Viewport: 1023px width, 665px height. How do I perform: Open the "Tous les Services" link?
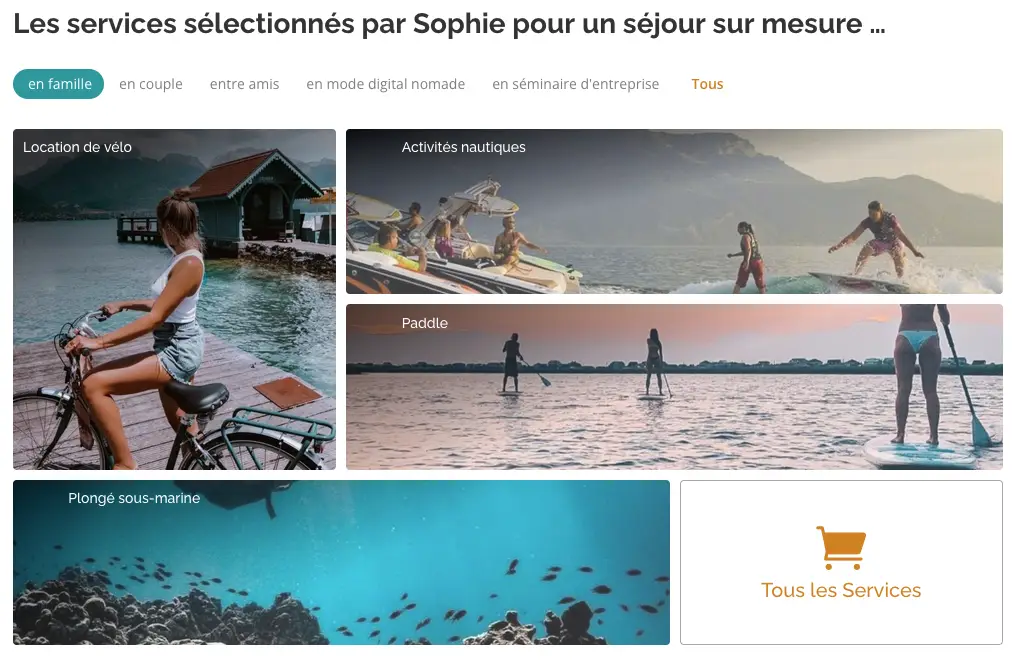point(841,590)
